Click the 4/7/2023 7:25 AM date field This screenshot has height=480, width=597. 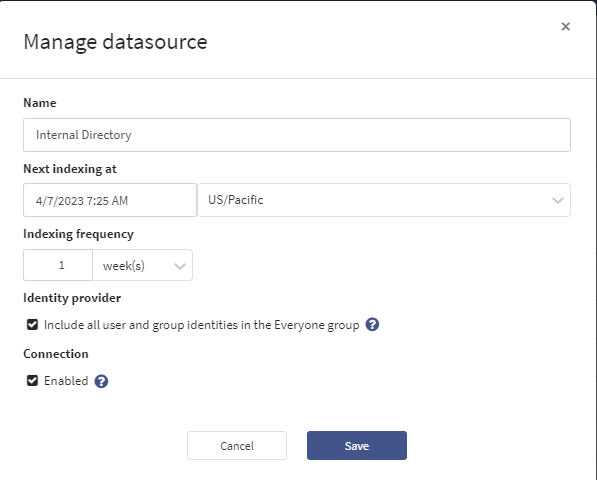(x=110, y=200)
